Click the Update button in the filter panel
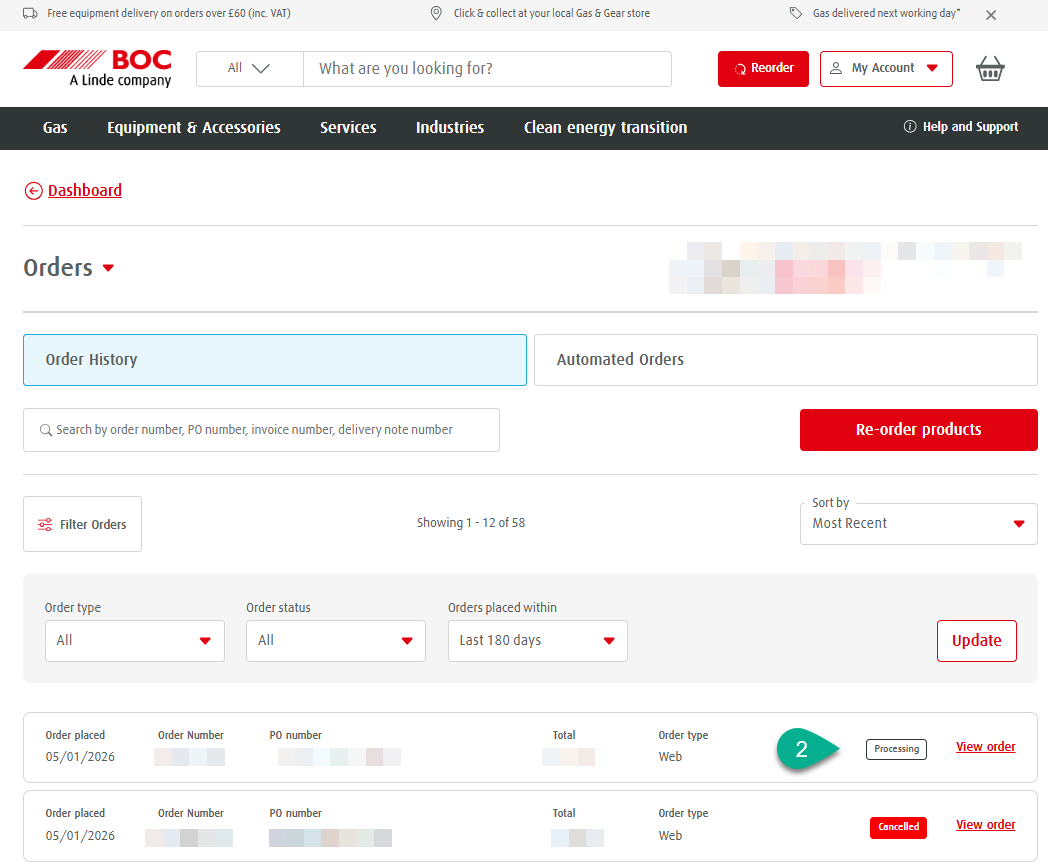The image size is (1048, 868). (x=976, y=640)
